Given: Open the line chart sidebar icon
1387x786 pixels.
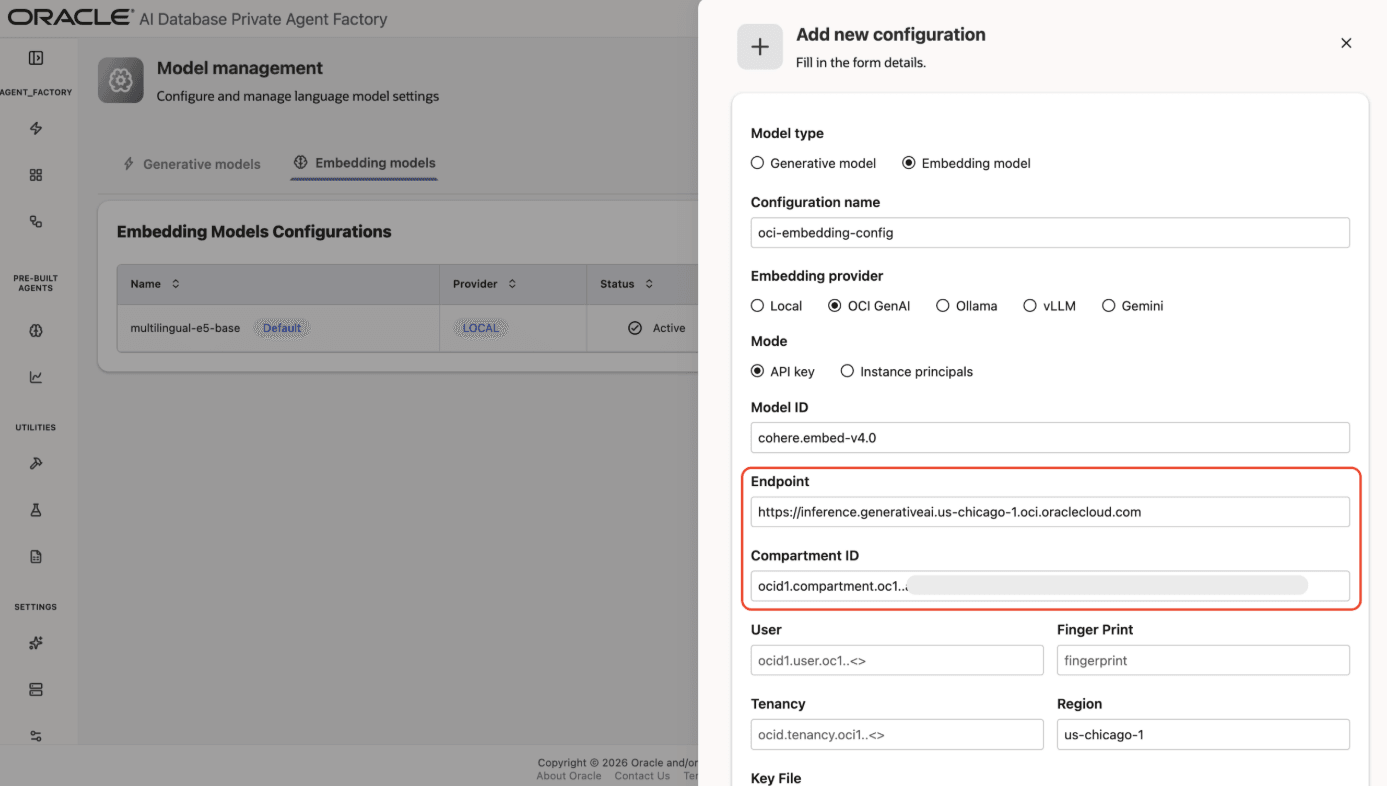Looking at the screenshot, I should [36, 377].
